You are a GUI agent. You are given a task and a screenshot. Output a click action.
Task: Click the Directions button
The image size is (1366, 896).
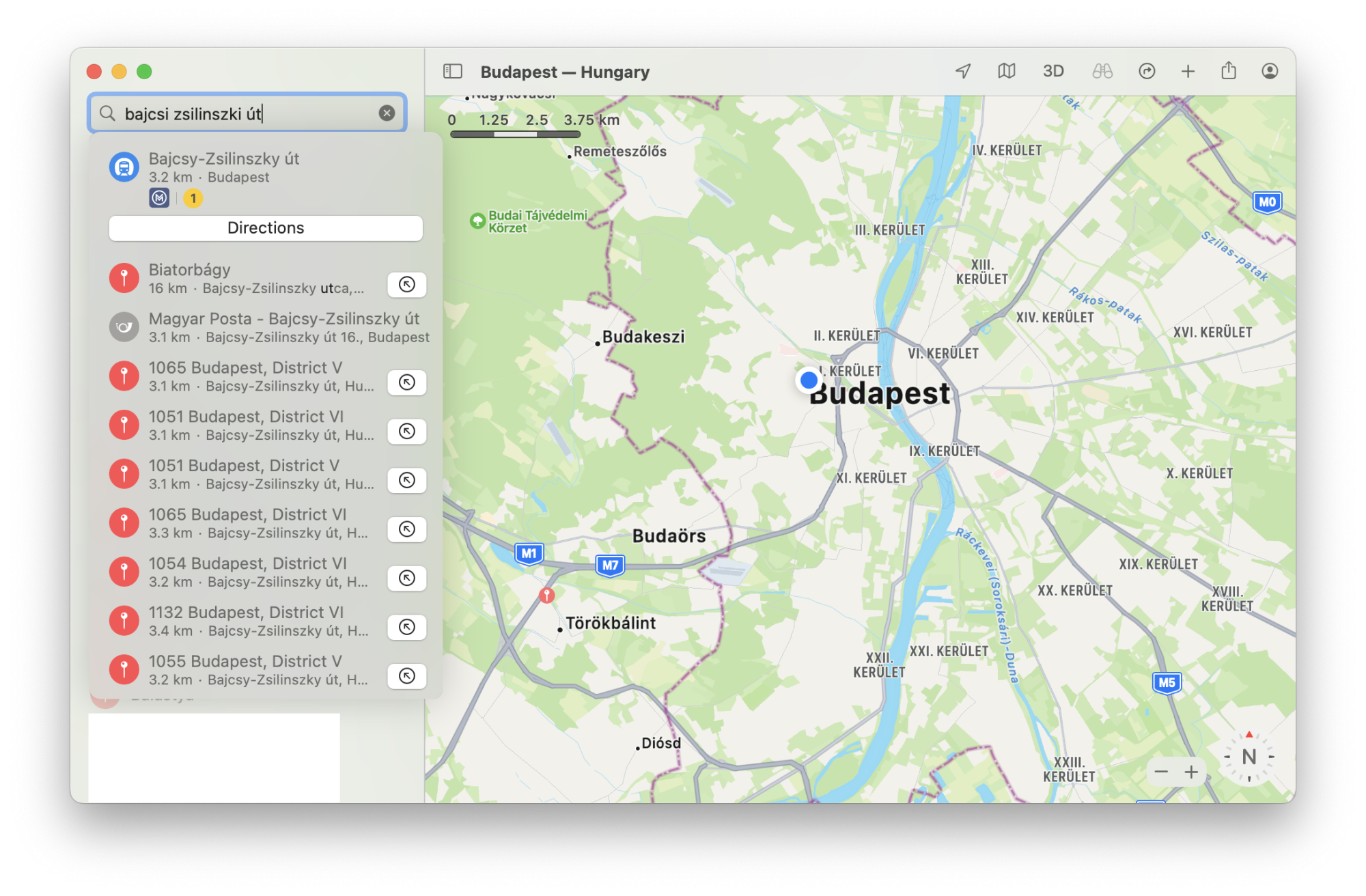tap(266, 228)
